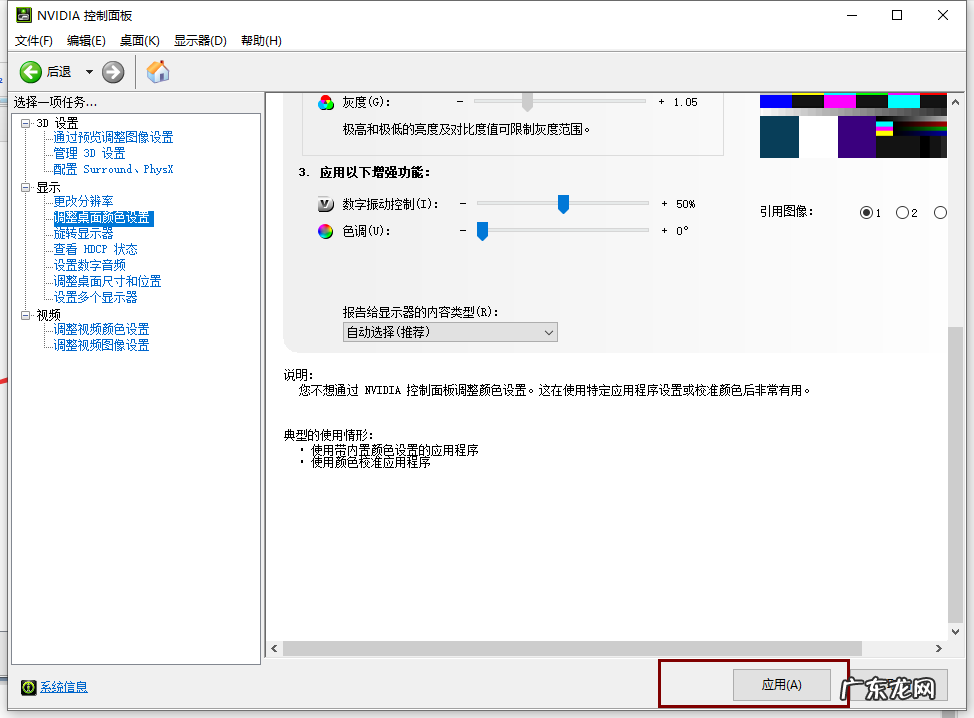Image resolution: width=974 pixels, height=718 pixels.
Task: Open the 自动选择(推荐) content type dropdown
Action: 450,331
